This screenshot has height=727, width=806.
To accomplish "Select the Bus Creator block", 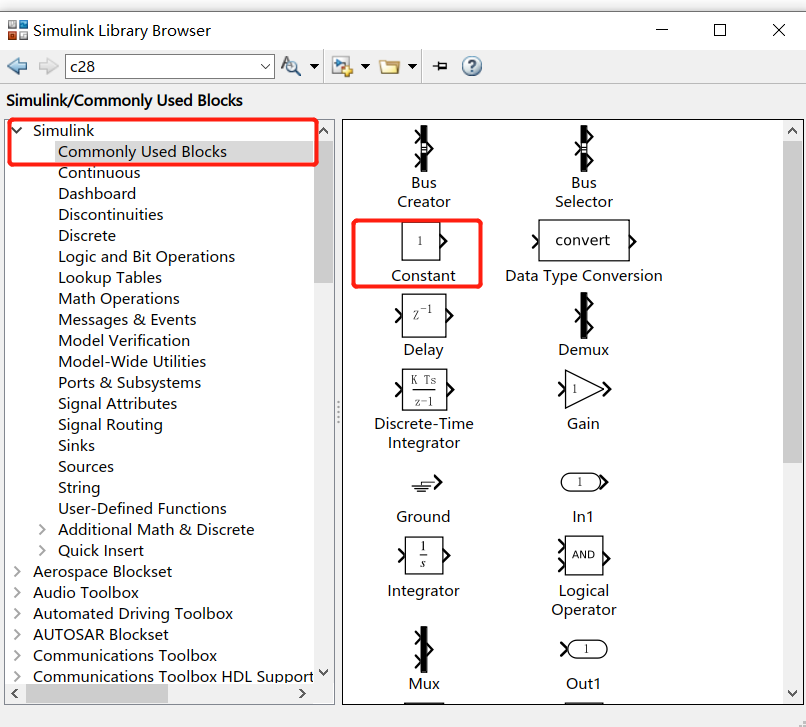I will (424, 167).
